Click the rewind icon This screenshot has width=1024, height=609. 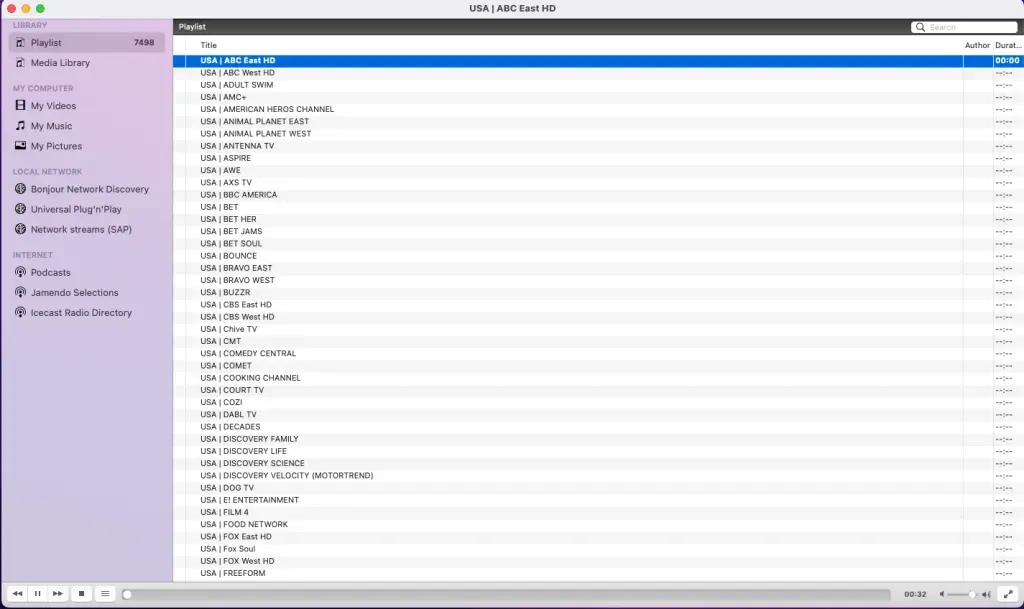pos(15,593)
